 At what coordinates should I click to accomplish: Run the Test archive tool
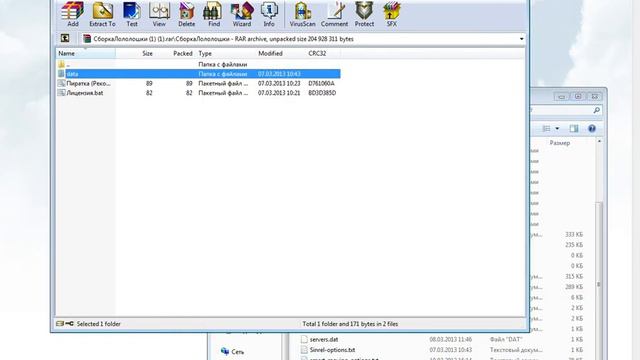tap(132, 14)
